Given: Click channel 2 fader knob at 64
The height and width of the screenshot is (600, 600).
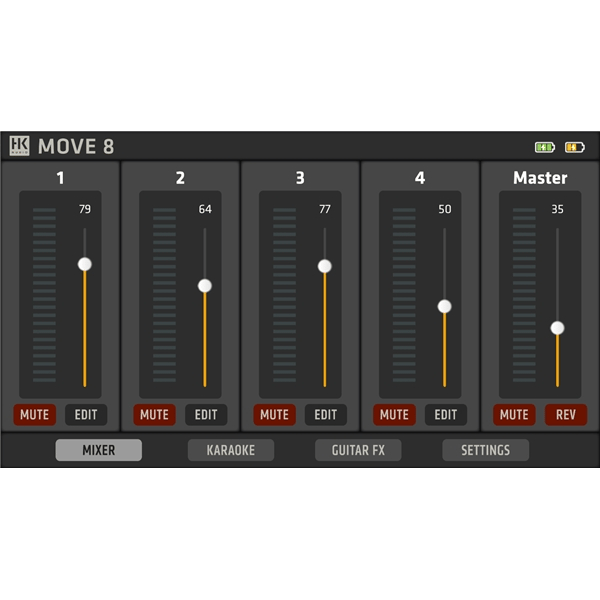Looking at the screenshot, I should pos(205,286).
